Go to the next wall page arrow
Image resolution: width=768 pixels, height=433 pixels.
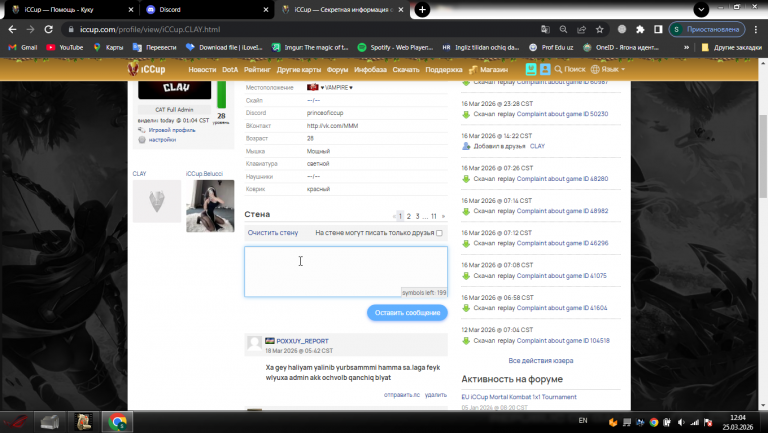coord(443,216)
